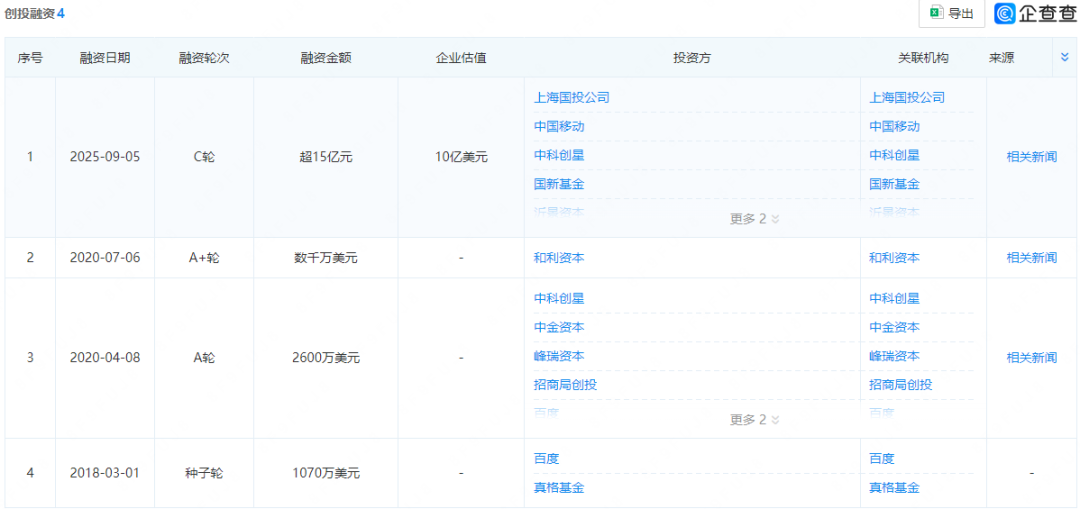Open 相关新闻 for the C轮 financing
Screen dimensions: 1080x509
point(1031,157)
